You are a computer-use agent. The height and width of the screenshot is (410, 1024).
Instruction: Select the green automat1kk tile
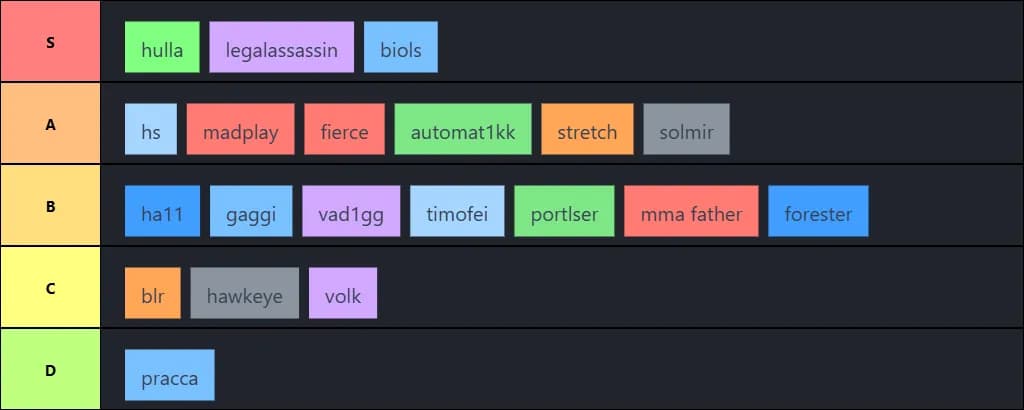[463, 130]
